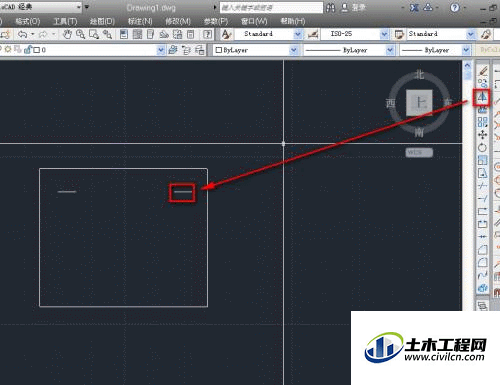
Task: Expand the layer list dropdown arrow
Action: pyautogui.click(x=161, y=50)
